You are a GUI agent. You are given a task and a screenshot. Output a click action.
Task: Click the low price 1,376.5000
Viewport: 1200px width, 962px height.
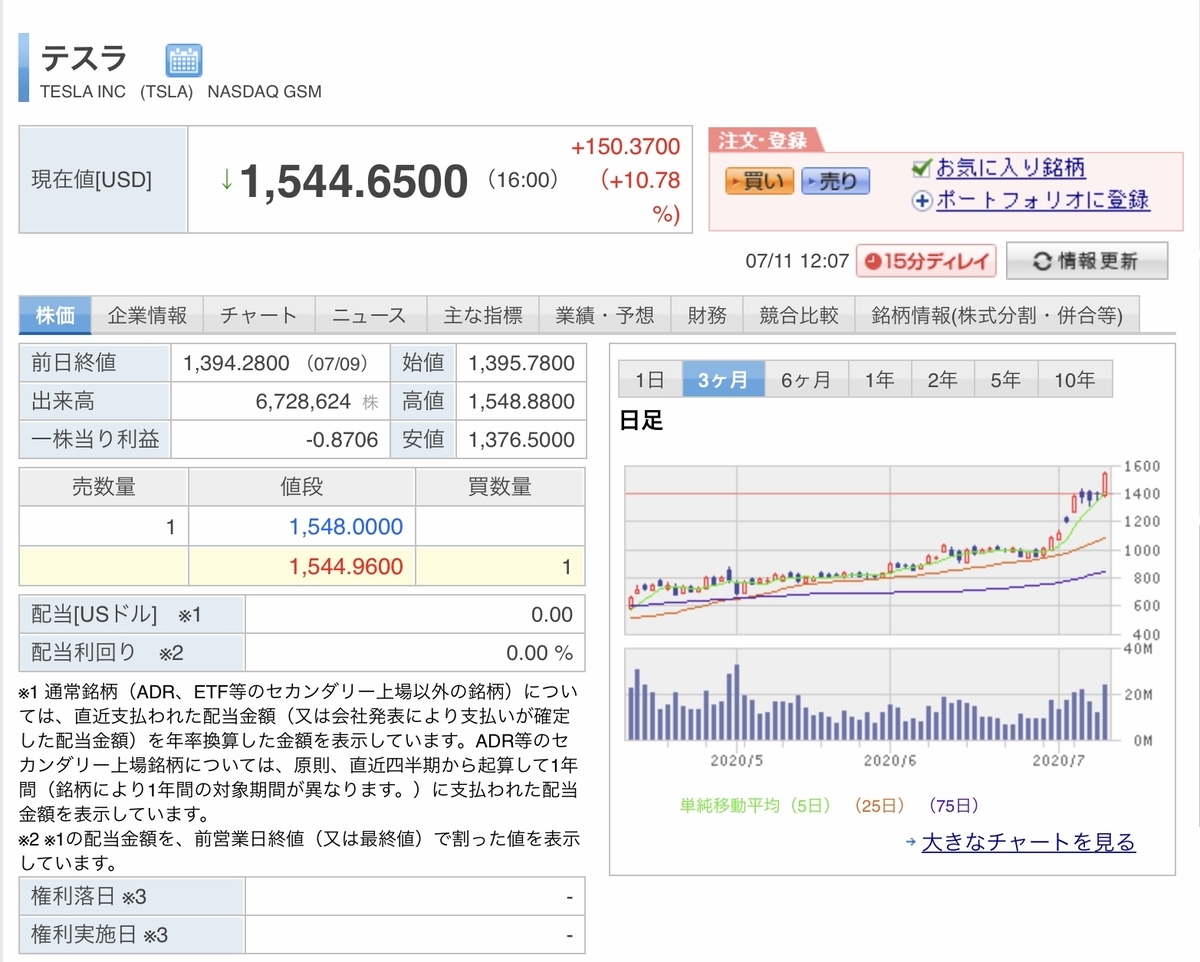tap(521, 439)
